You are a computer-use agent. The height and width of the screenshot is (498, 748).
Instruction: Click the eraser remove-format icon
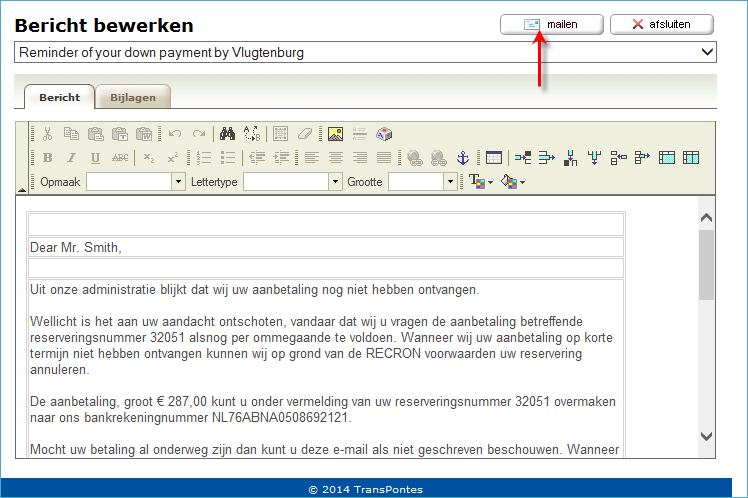click(x=305, y=133)
